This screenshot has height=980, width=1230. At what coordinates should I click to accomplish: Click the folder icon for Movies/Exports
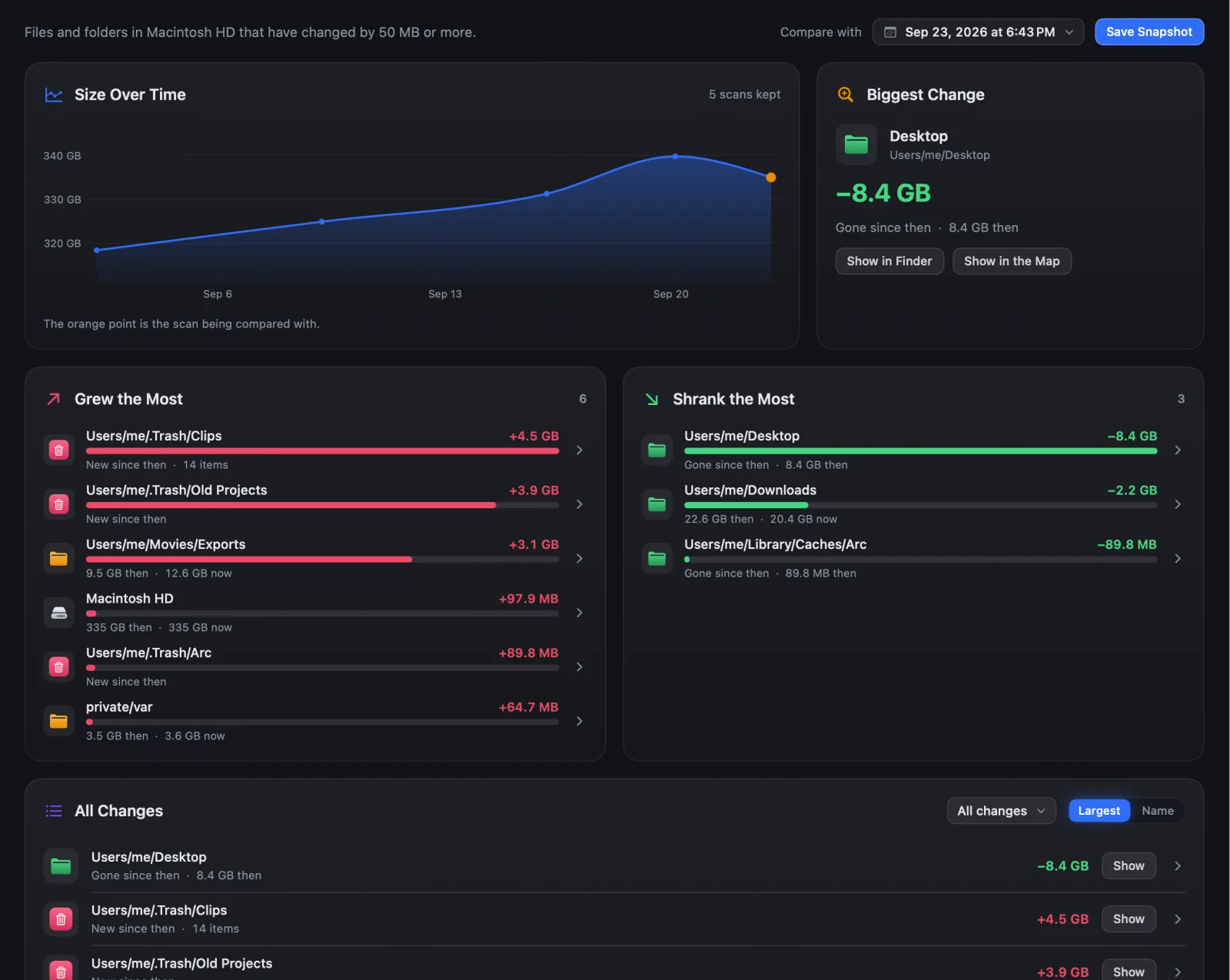tap(59, 559)
